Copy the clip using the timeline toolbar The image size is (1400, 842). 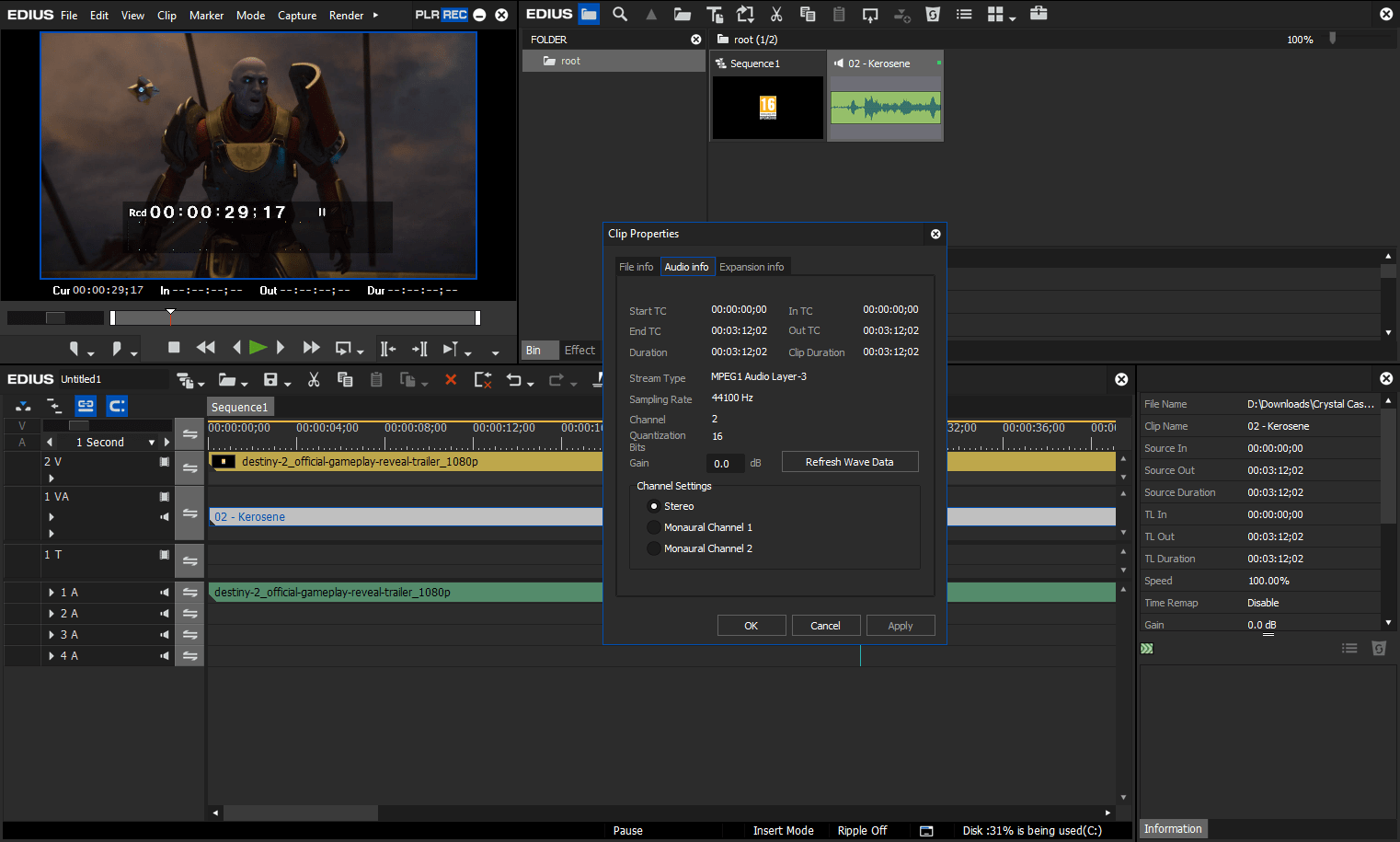tap(345, 379)
